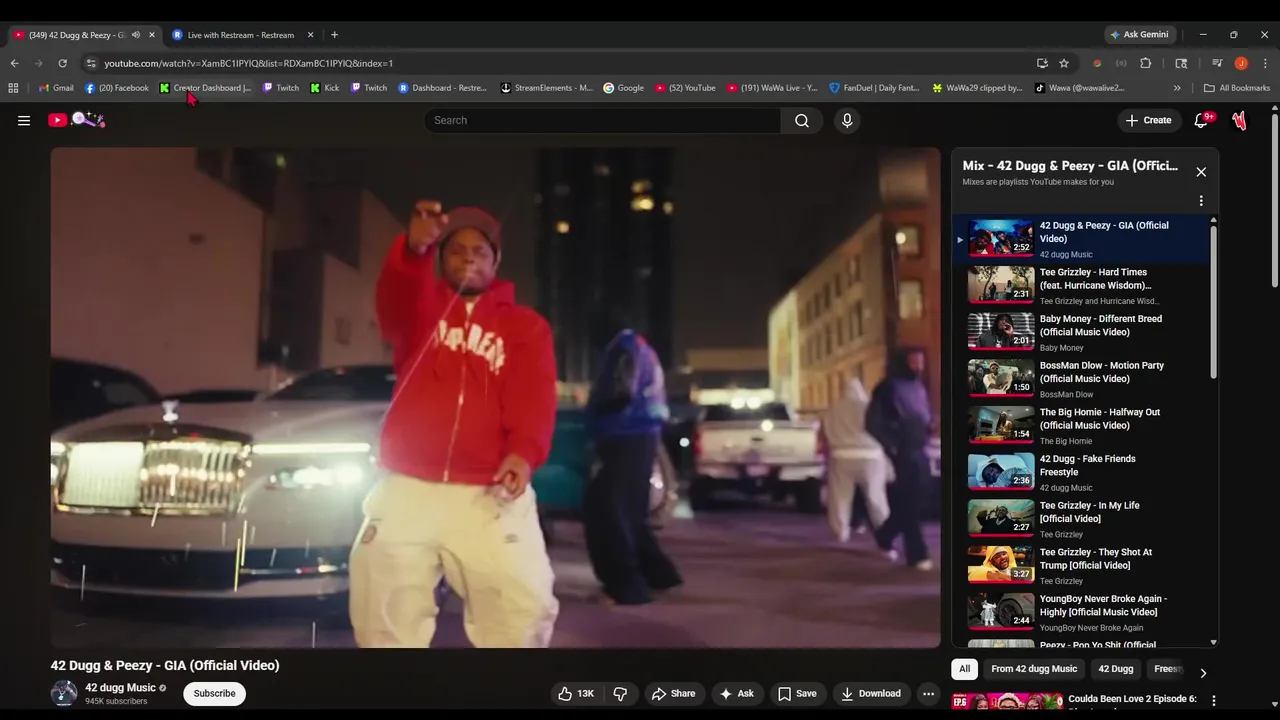Save the video to a playlist
Screen dimensions: 1280x720
[x=797, y=693]
